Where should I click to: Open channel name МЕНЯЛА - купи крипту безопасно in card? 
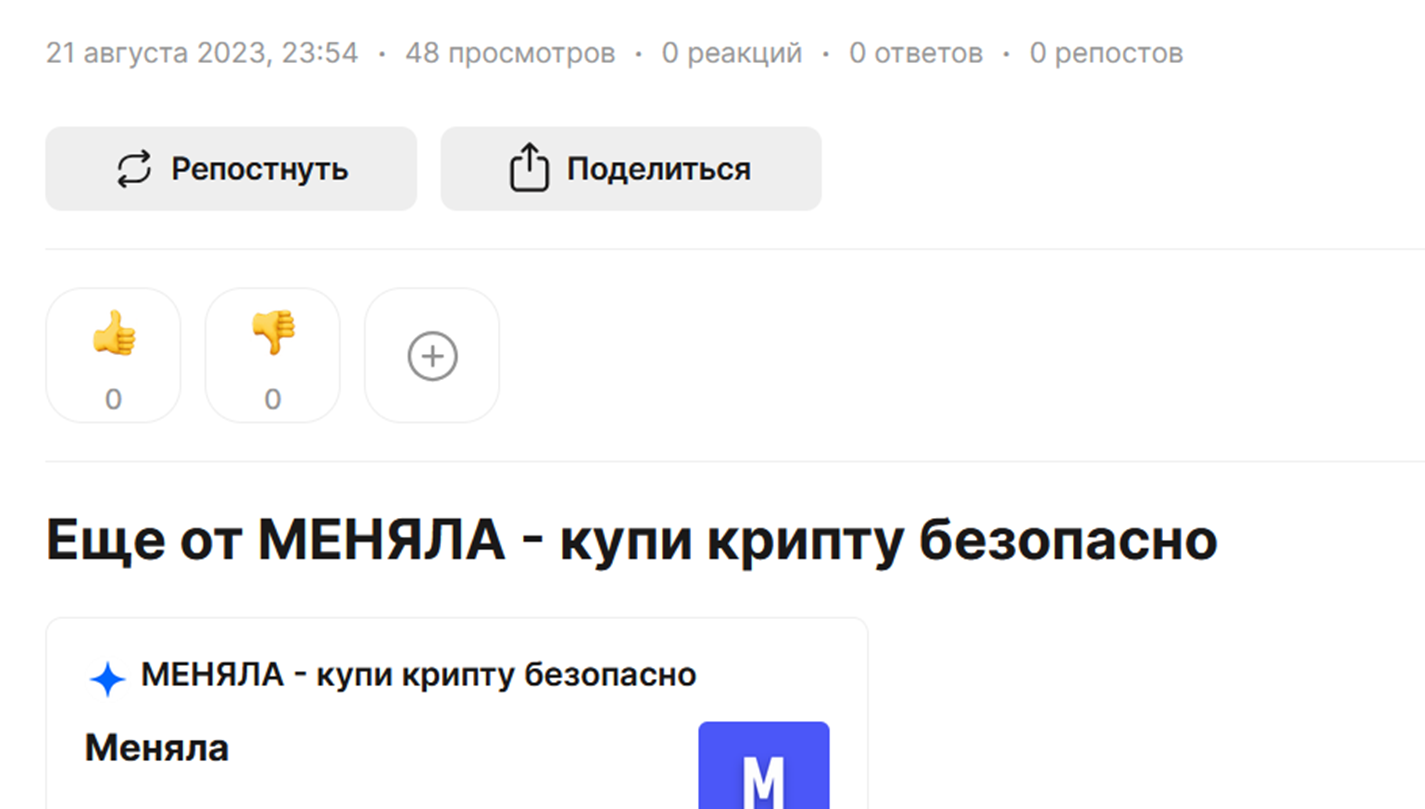[x=418, y=675]
